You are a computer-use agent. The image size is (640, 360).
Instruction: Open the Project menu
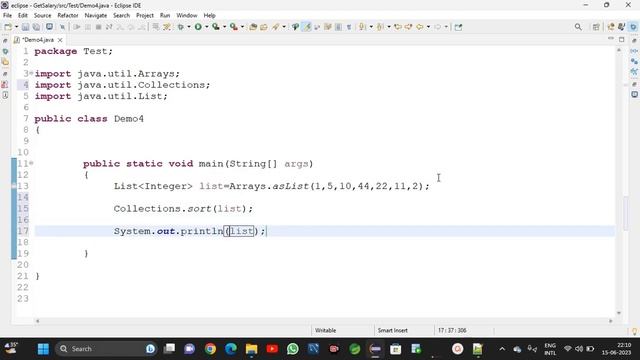pos(145,16)
